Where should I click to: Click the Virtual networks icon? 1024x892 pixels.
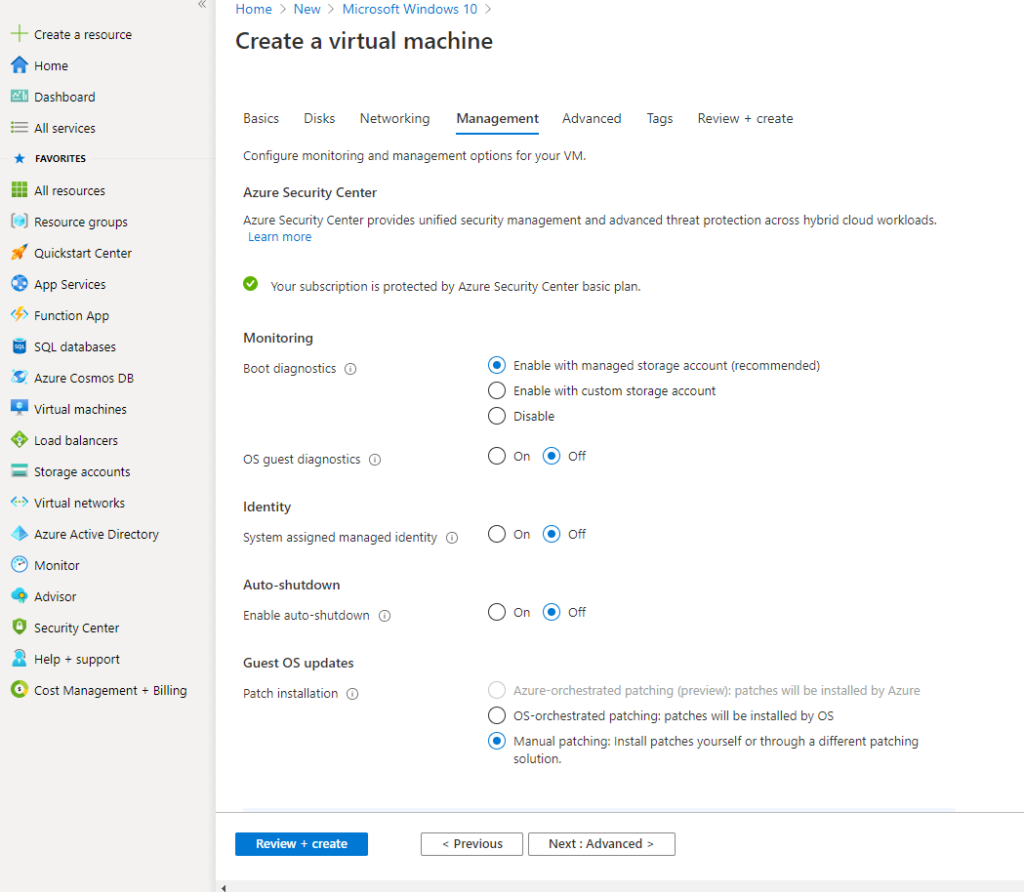20,502
